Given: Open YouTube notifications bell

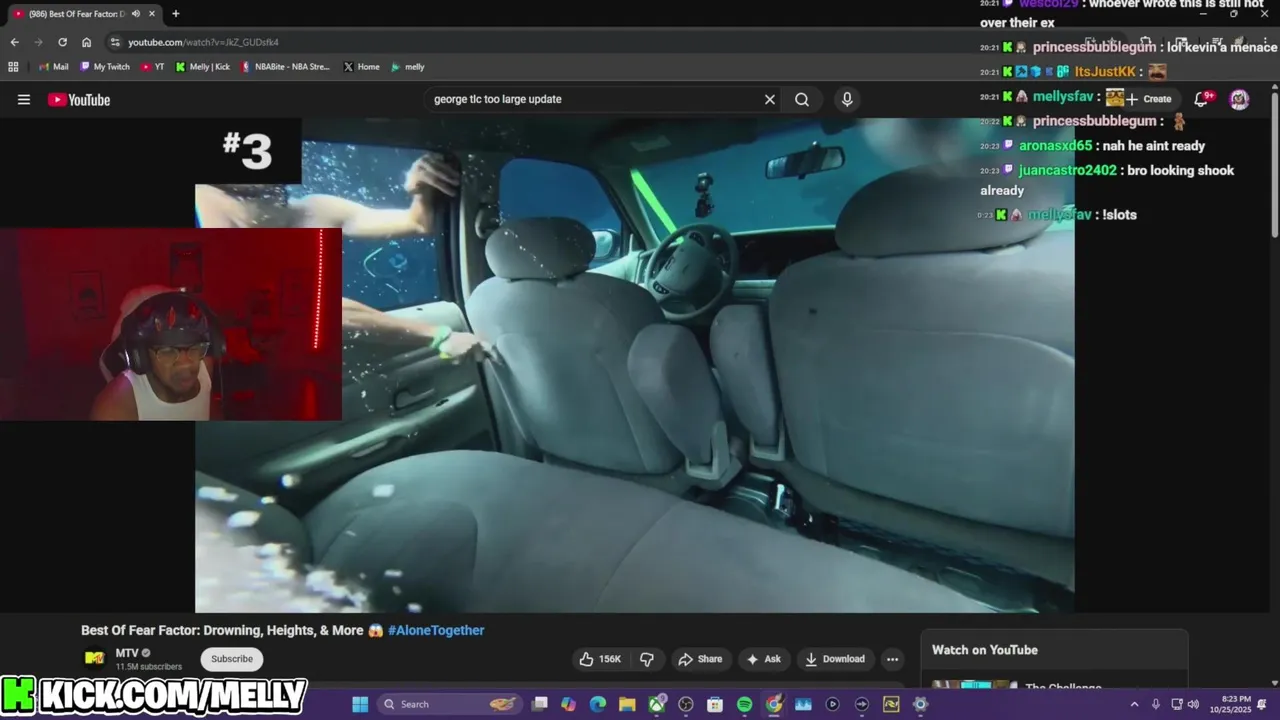Looking at the screenshot, I should click(1203, 98).
